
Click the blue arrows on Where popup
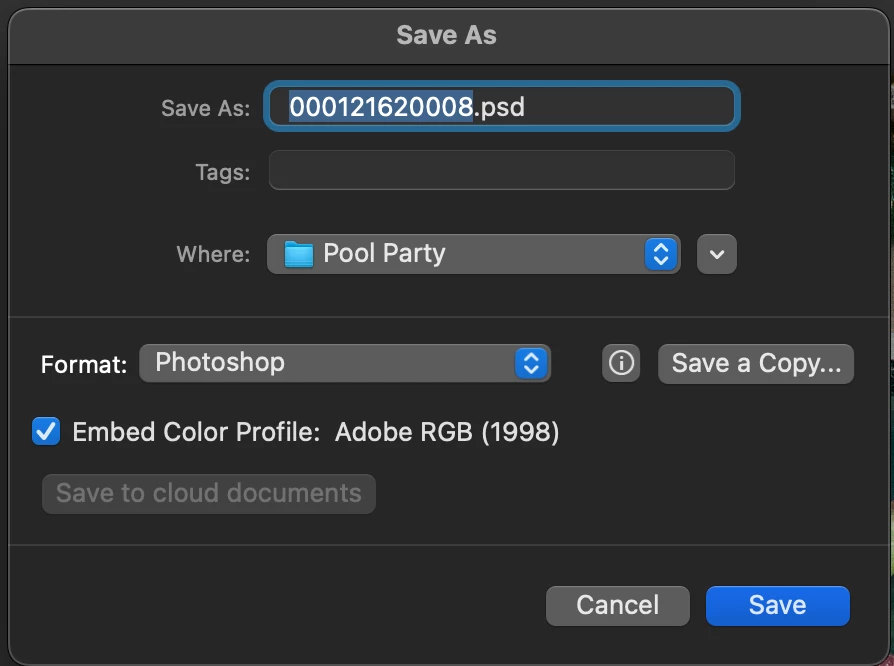660,254
